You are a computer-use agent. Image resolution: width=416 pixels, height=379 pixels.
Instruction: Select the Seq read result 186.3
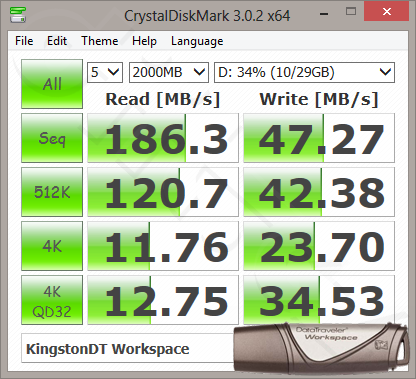(163, 138)
